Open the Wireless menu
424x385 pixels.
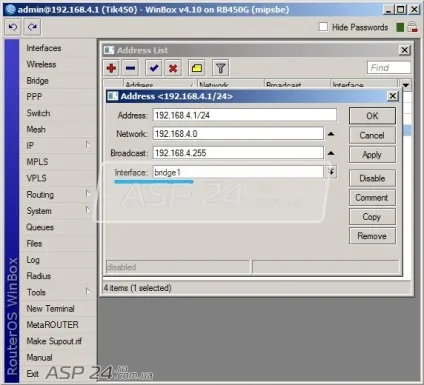pyautogui.click(x=41, y=64)
